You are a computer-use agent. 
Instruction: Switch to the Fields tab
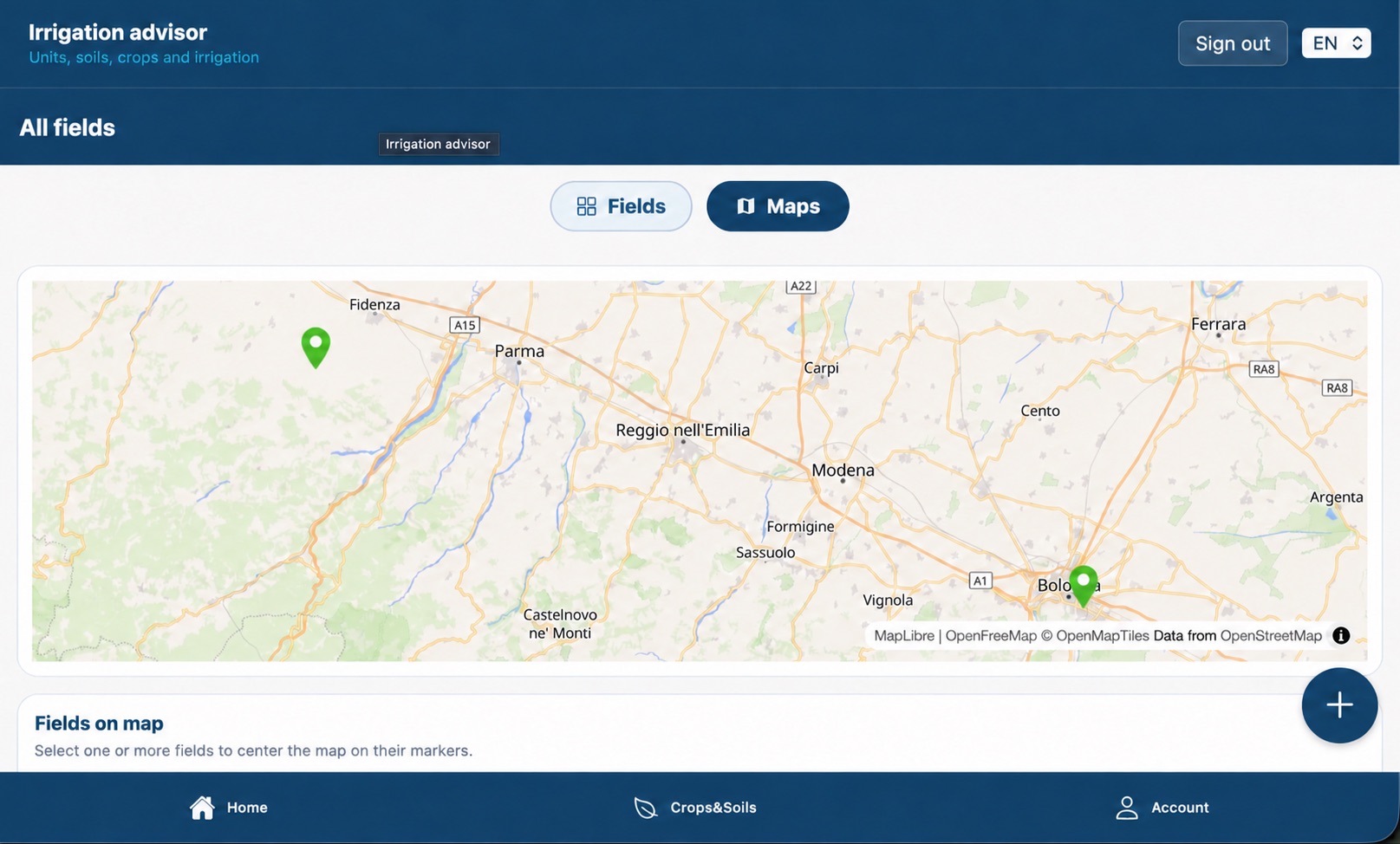(621, 206)
